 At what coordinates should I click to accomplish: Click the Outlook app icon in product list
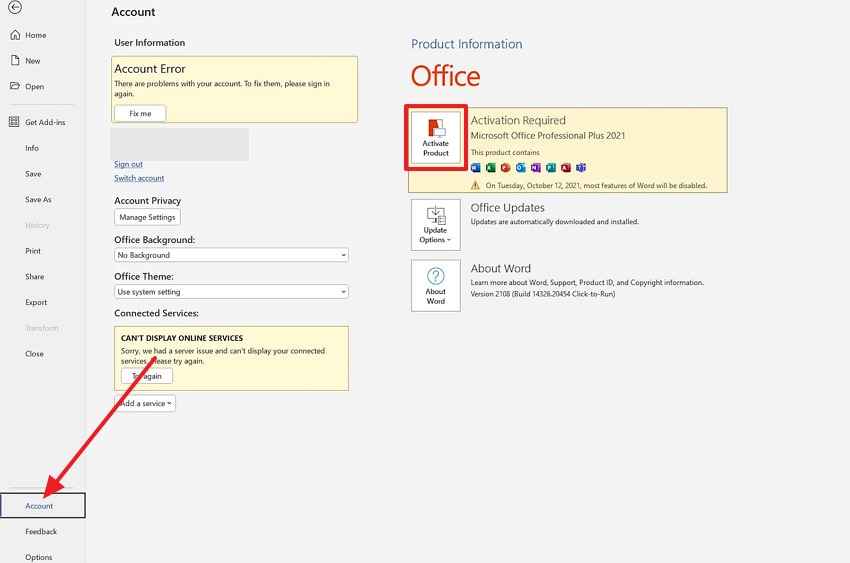pos(521,167)
